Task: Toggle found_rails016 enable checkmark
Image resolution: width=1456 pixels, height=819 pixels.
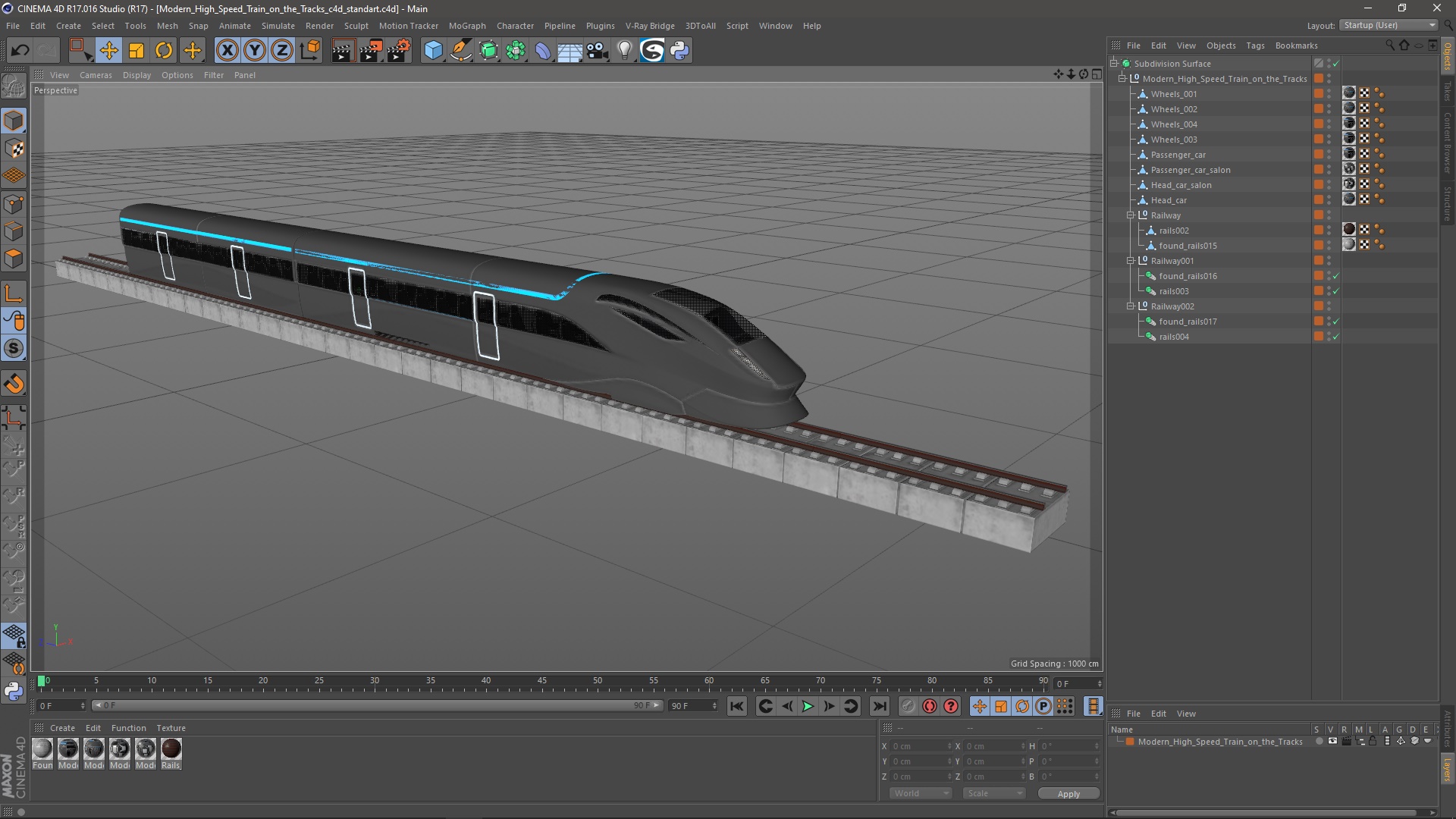Action: coord(1335,276)
